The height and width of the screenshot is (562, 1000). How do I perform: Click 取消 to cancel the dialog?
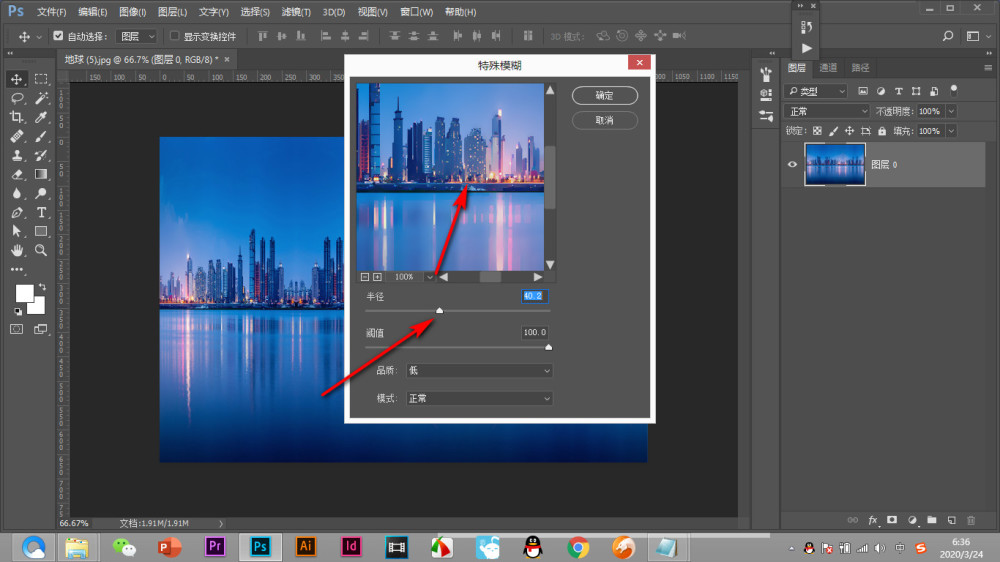point(605,121)
